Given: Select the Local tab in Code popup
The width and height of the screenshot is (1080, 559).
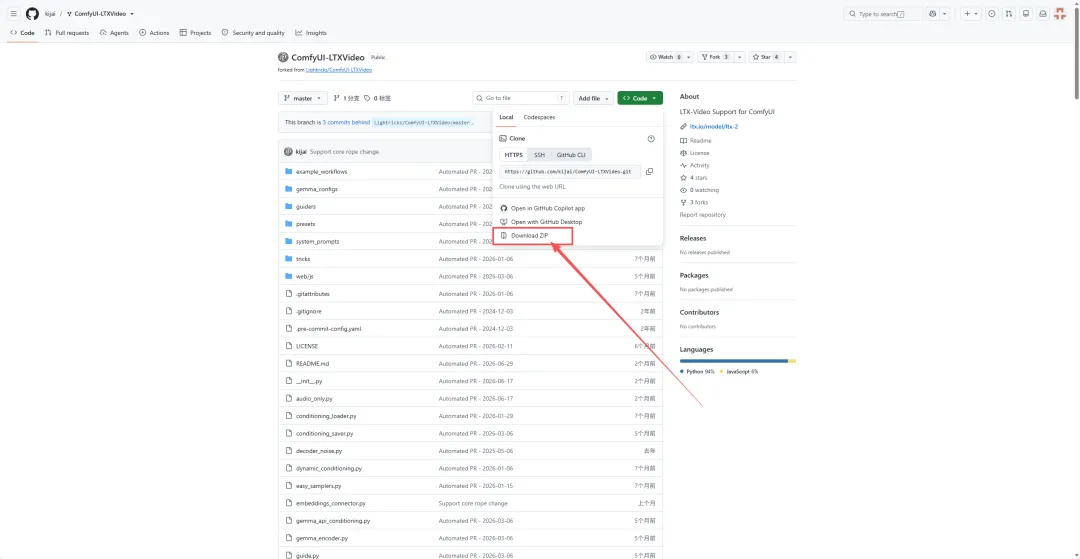Looking at the screenshot, I should coord(506,117).
